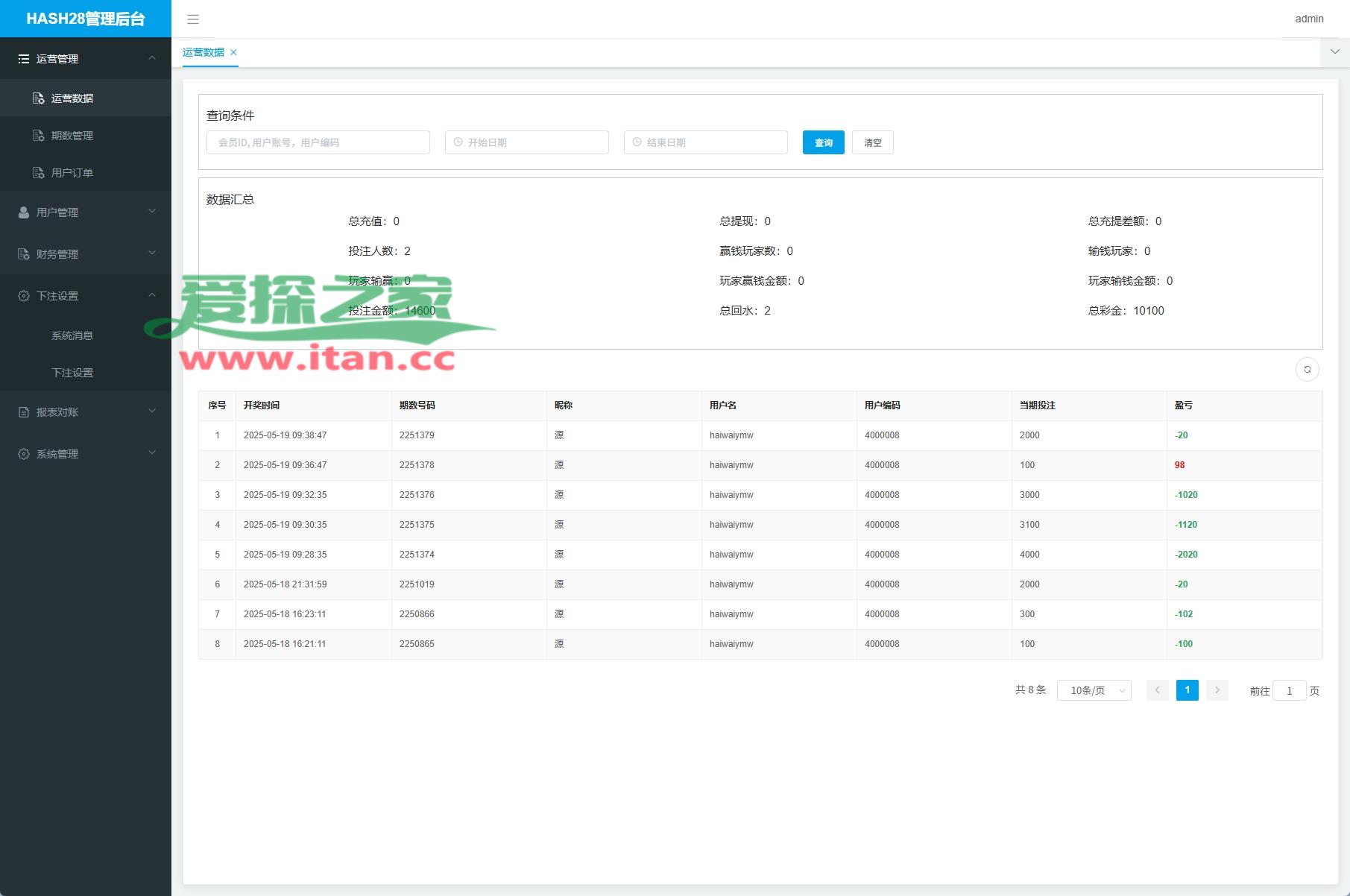The image size is (1350, 896).
Task: Click the hamburger sidebar collapse icon
Action: point(193,19)
